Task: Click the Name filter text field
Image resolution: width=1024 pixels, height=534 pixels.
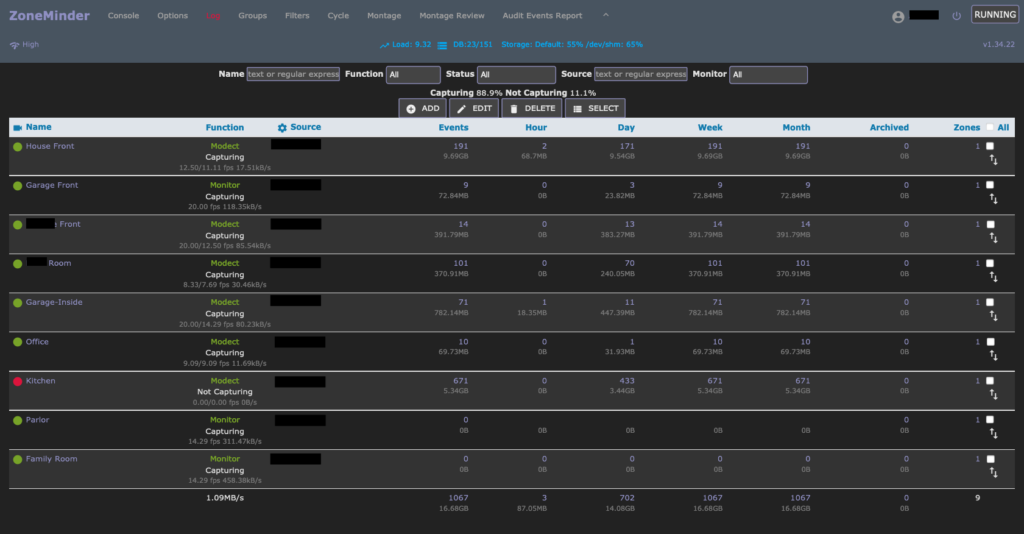Action: click(x=293, y=75)
